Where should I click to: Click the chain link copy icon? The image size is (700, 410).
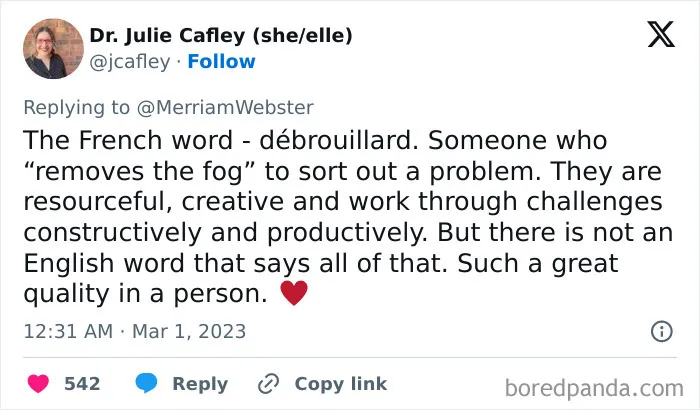coord(269,384)
